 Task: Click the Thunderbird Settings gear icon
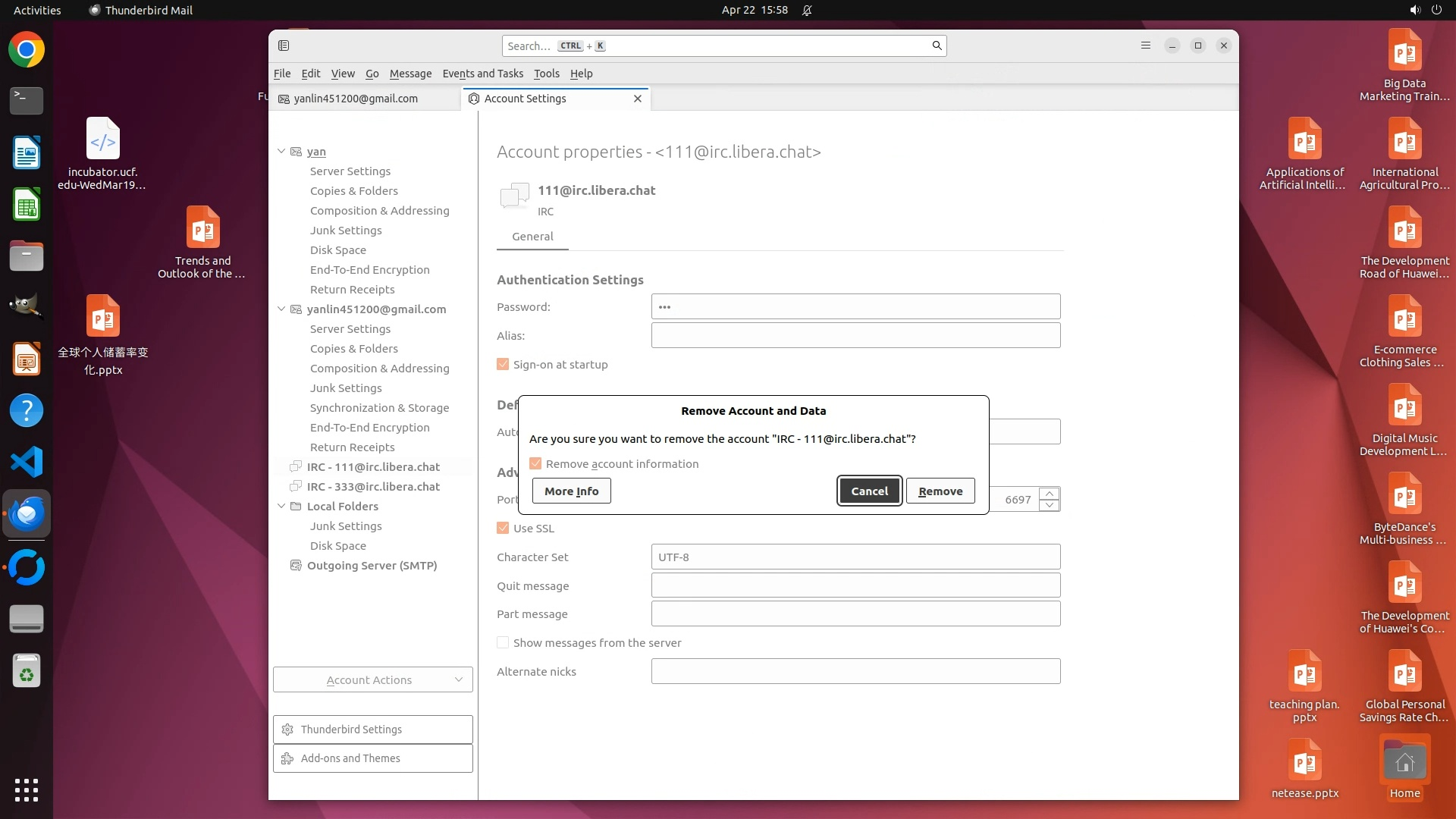click(287, 730)
